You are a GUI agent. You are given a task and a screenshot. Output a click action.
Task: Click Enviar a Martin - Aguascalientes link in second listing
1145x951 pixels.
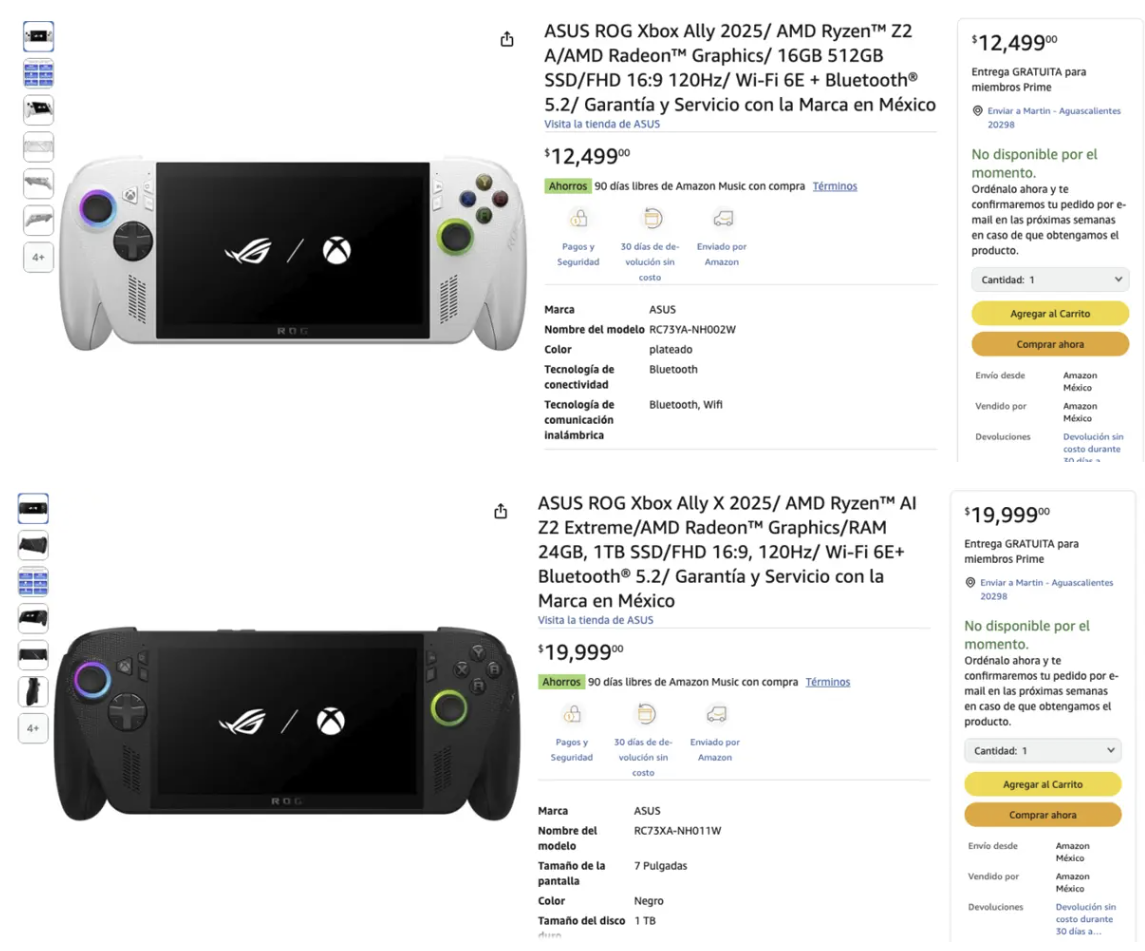tap(1046, 589)
